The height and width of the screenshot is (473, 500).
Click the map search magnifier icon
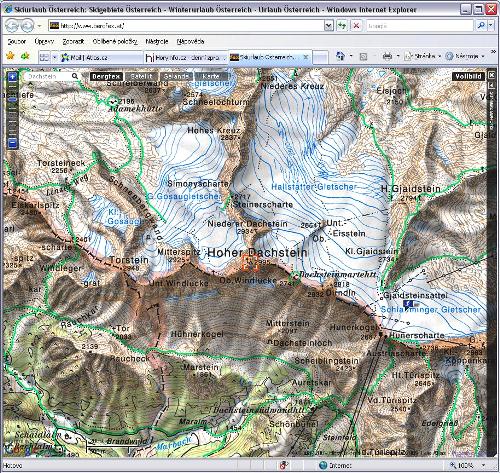[75, 76]
